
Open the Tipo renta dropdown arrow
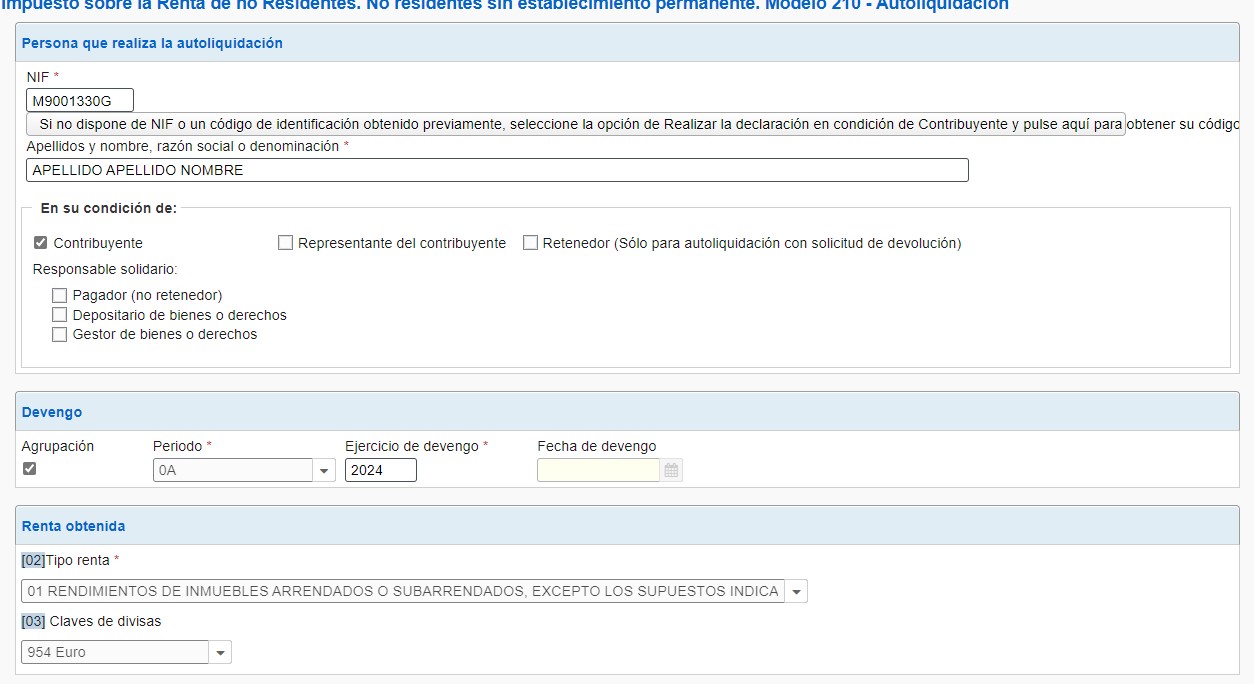tap(796, 592)
